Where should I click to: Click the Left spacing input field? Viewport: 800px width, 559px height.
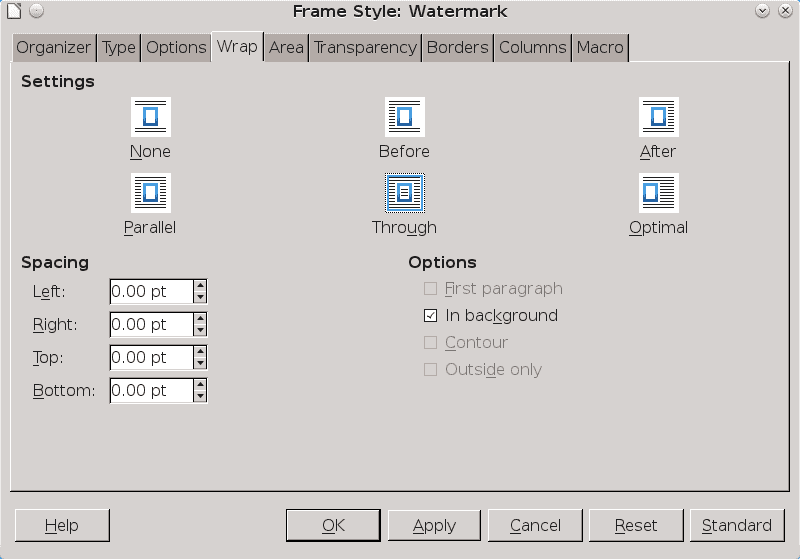[151, 292]
